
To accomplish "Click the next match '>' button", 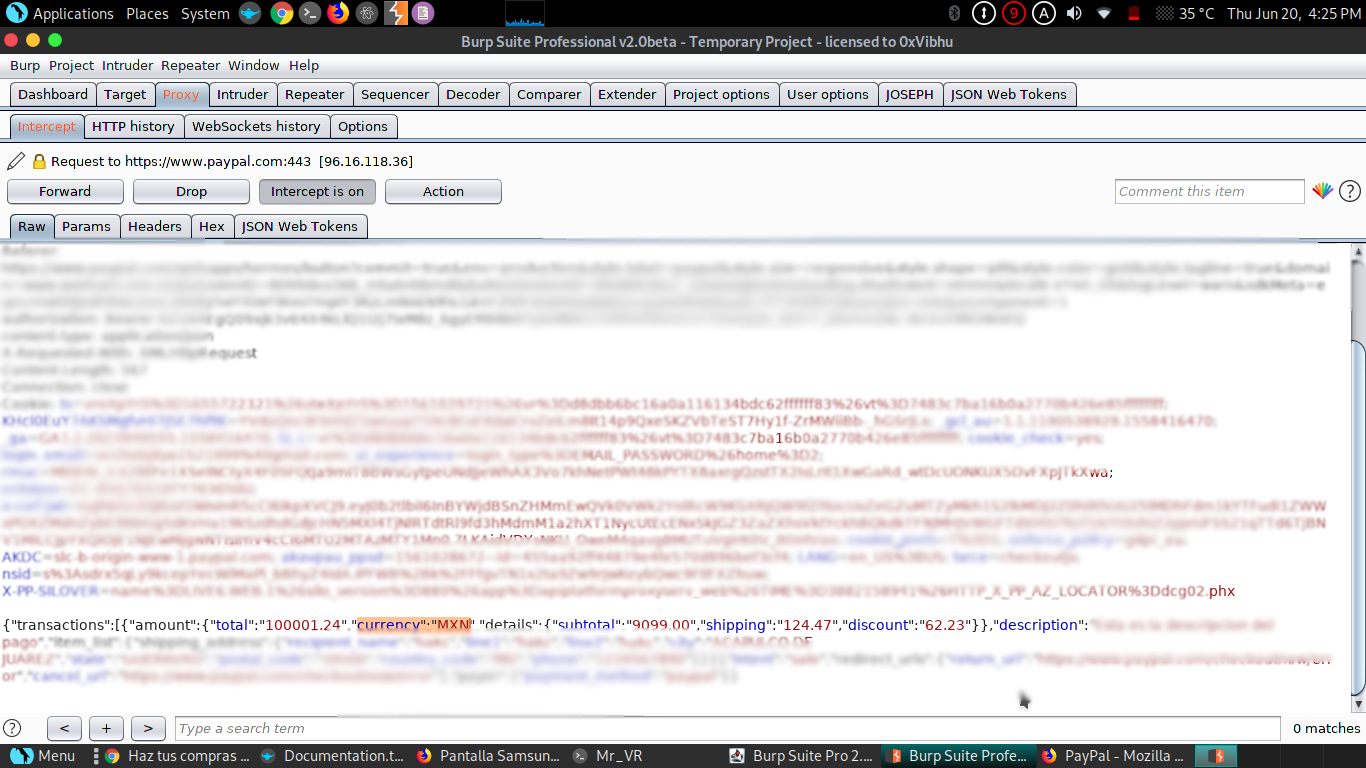I will pyautogui.click(x=148, y=728).
